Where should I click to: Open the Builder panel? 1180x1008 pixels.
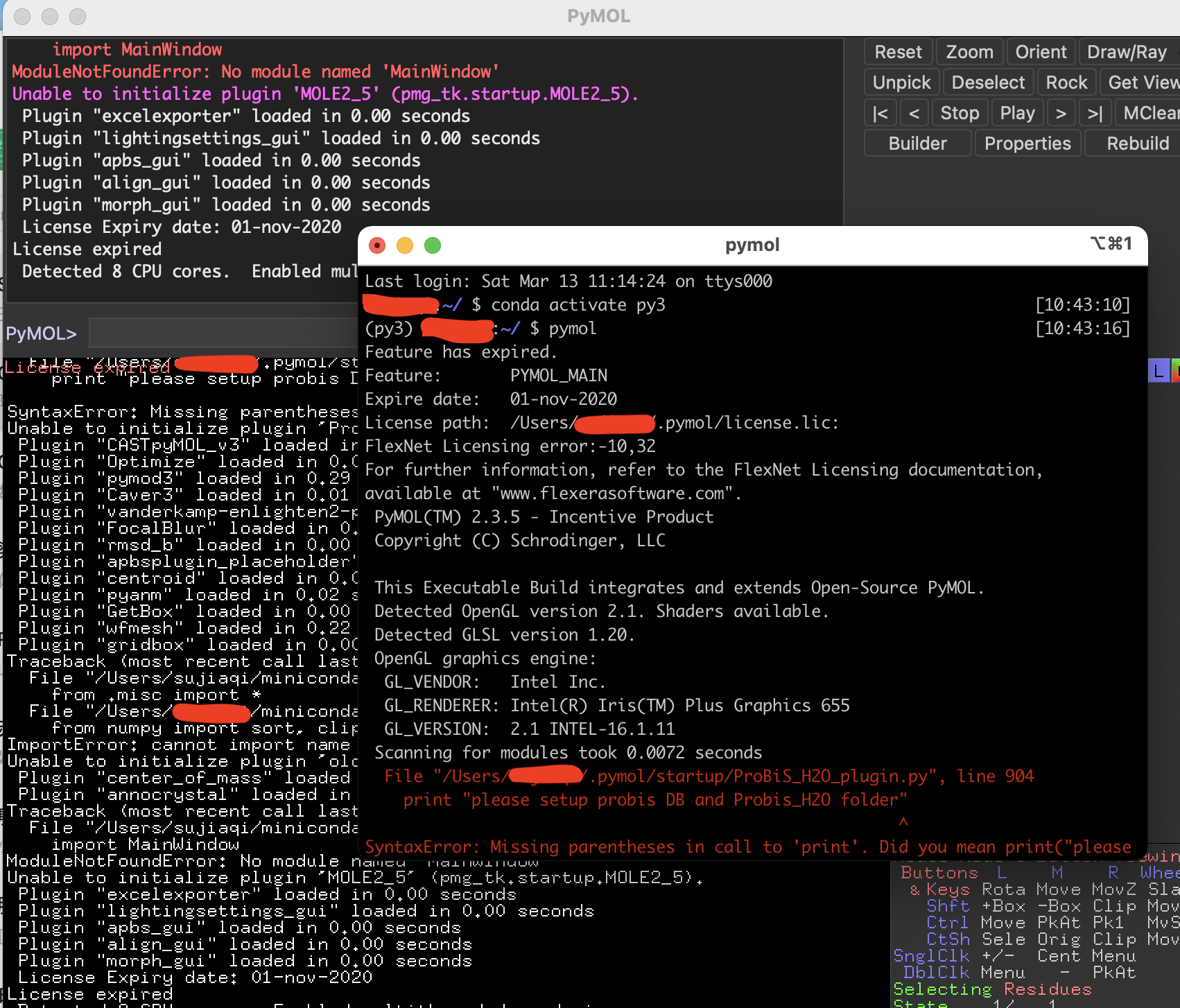(x=917, y=144)
